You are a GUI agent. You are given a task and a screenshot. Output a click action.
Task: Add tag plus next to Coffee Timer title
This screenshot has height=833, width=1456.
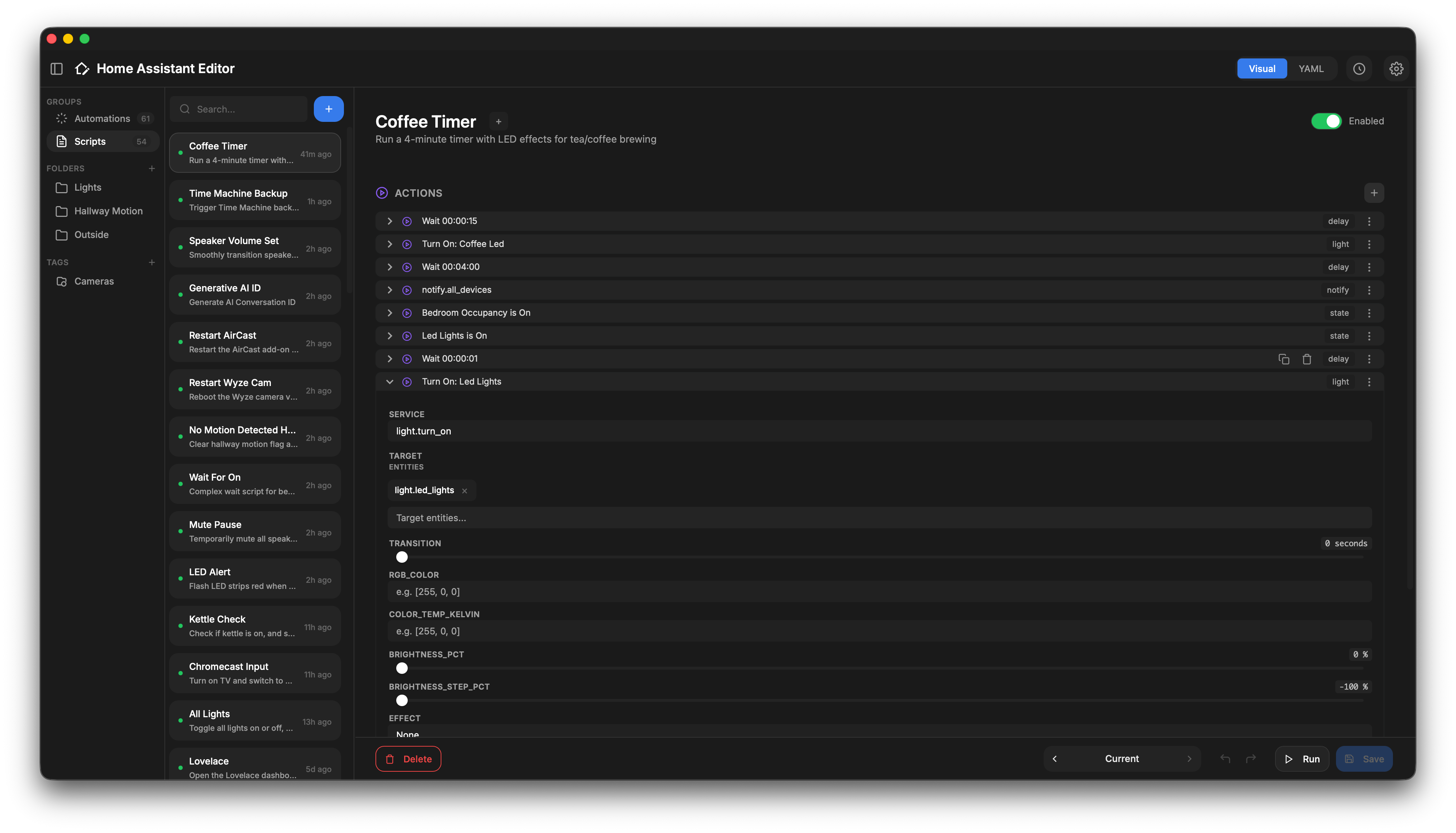498,121
